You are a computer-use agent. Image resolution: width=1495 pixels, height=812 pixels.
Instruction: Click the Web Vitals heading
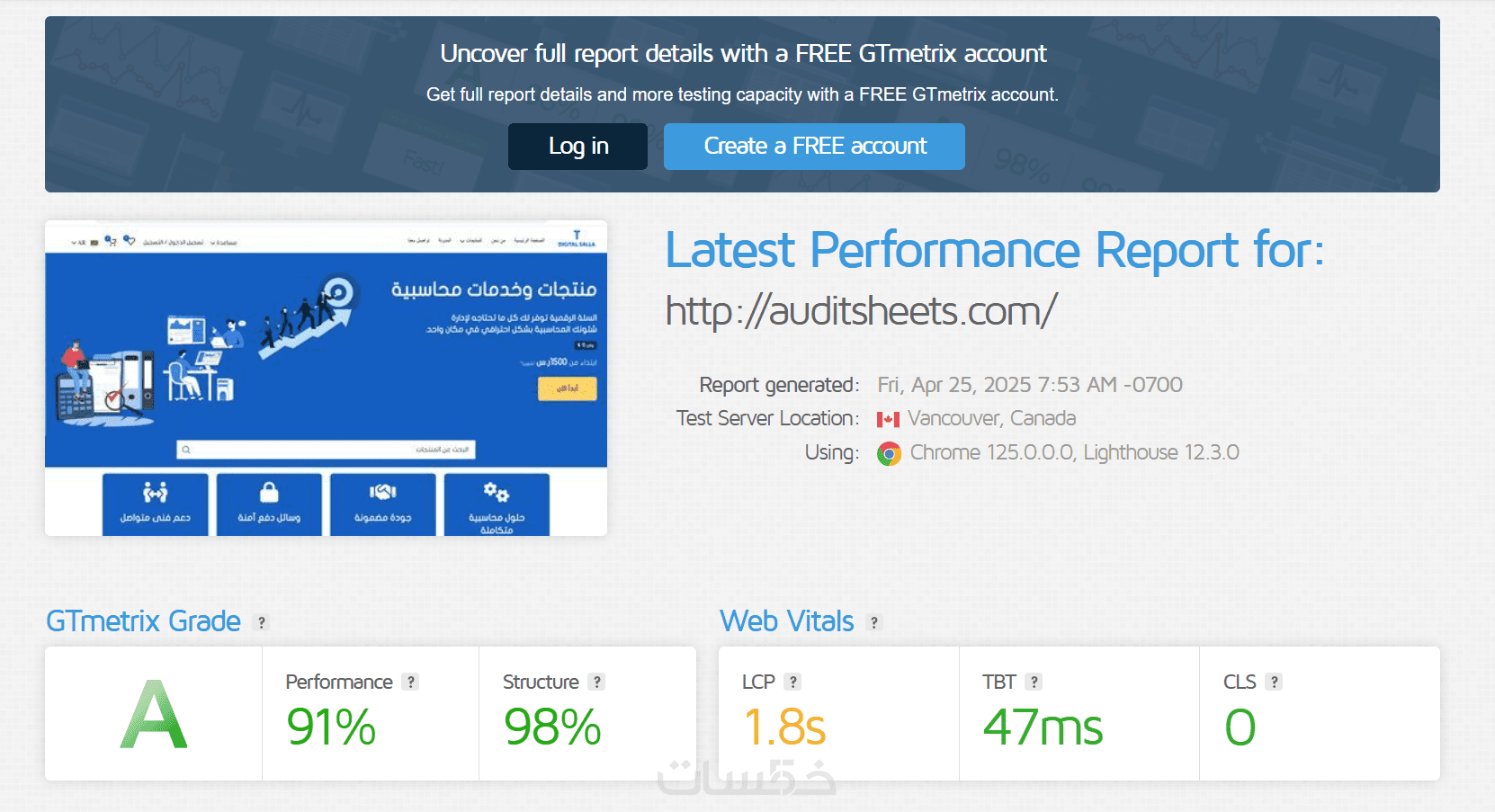[787, 621]
